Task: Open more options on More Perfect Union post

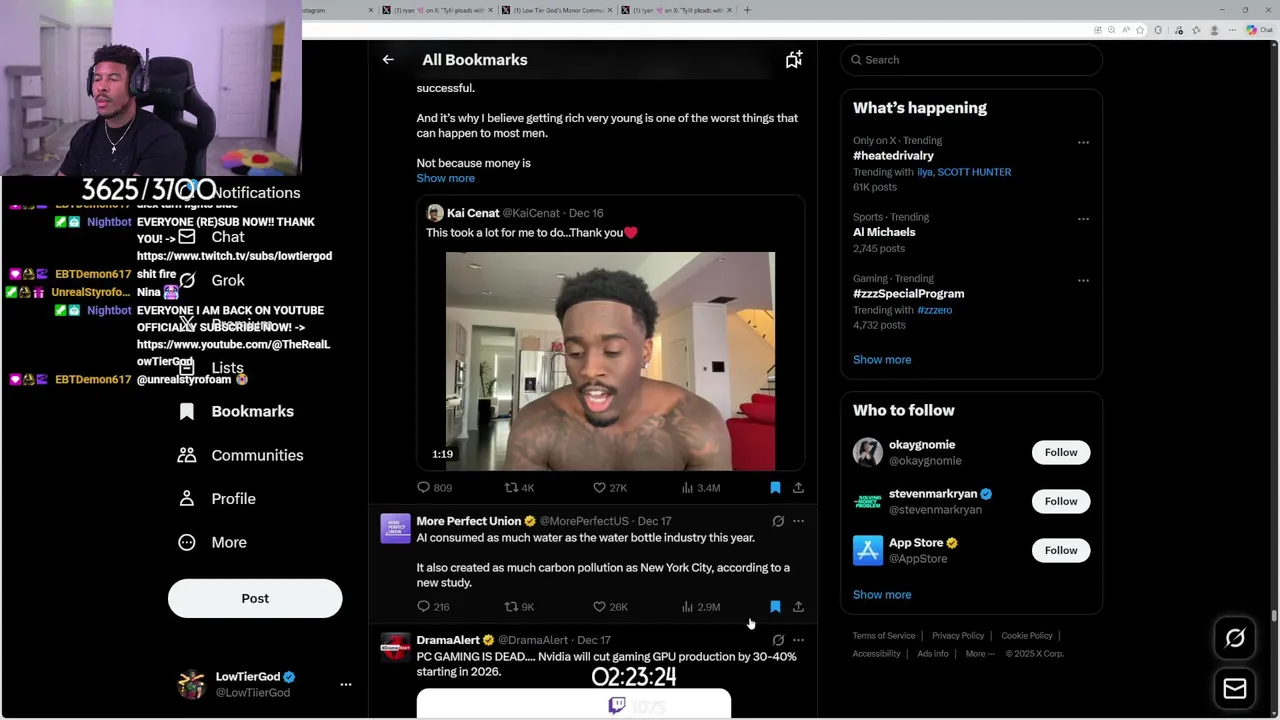Action: click(x=798, y=521)
